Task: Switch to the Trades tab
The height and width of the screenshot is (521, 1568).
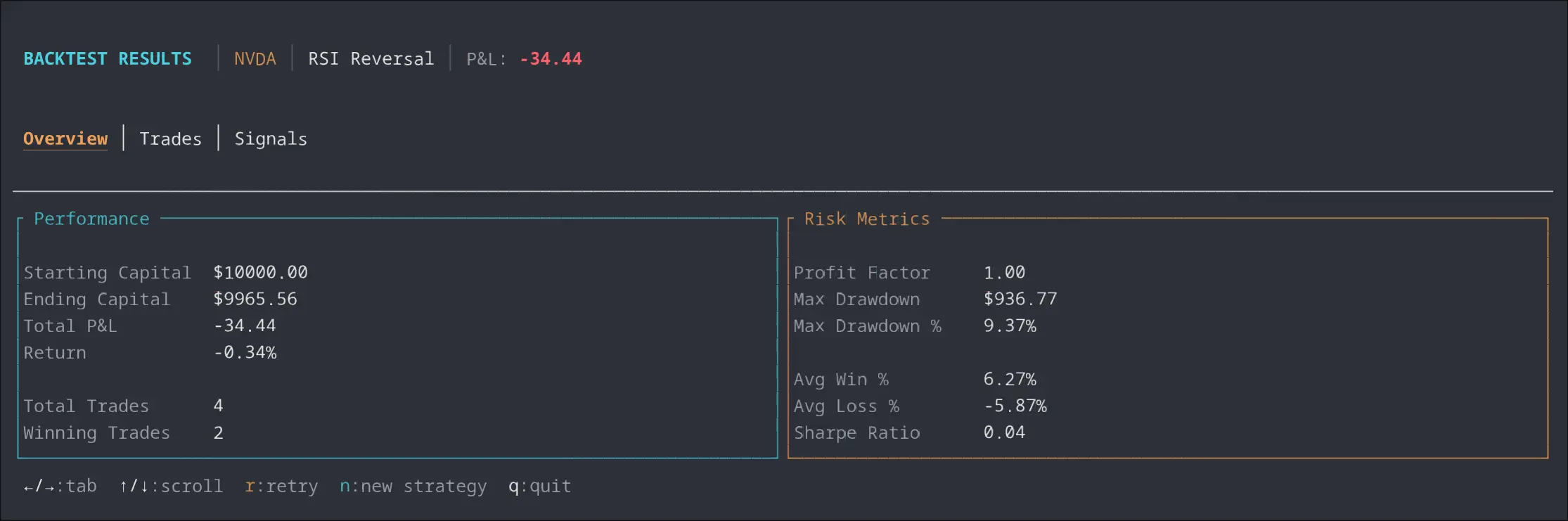Action: coord(170,139)
